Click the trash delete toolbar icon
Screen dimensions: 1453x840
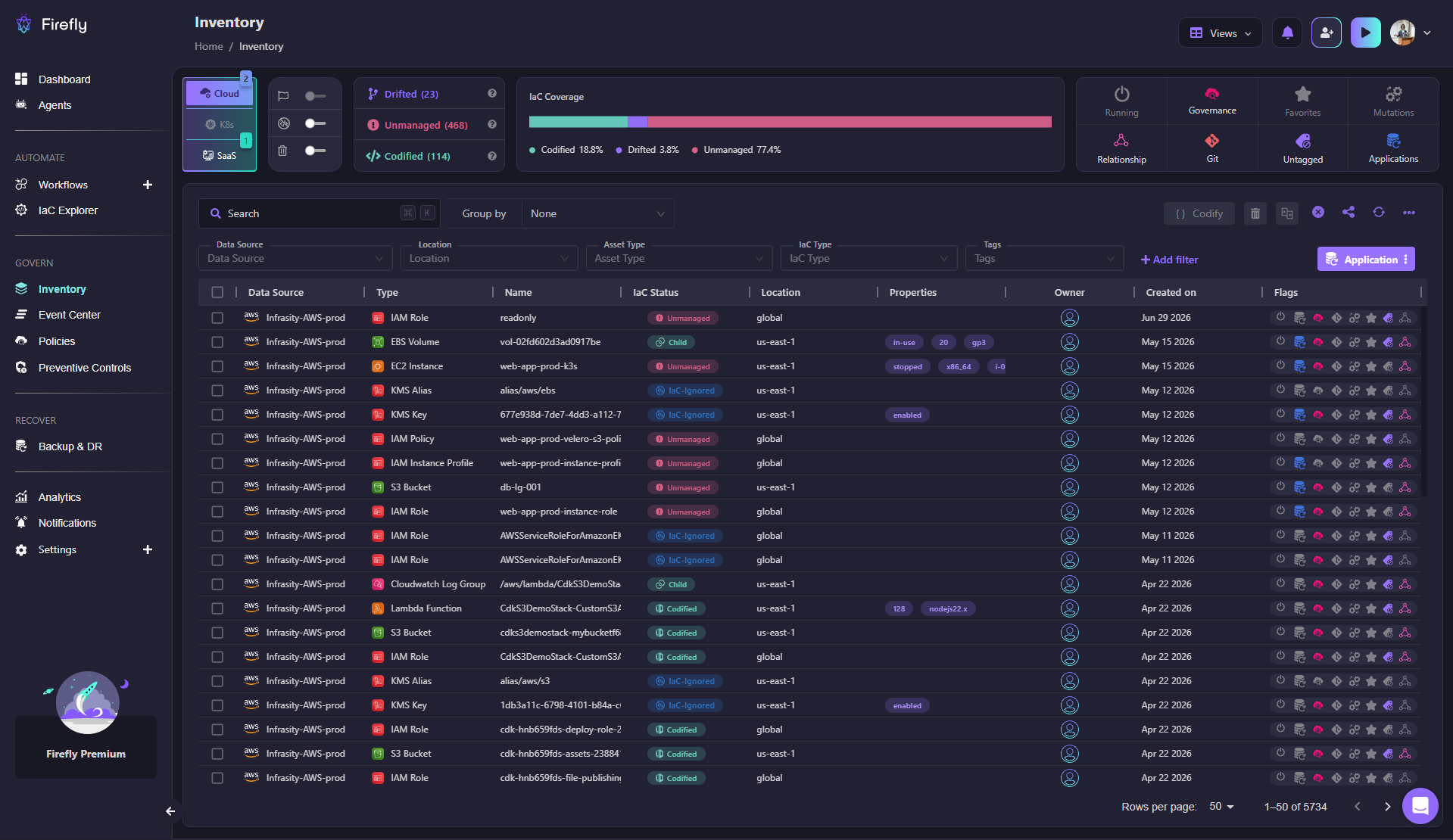[1255, 213]
